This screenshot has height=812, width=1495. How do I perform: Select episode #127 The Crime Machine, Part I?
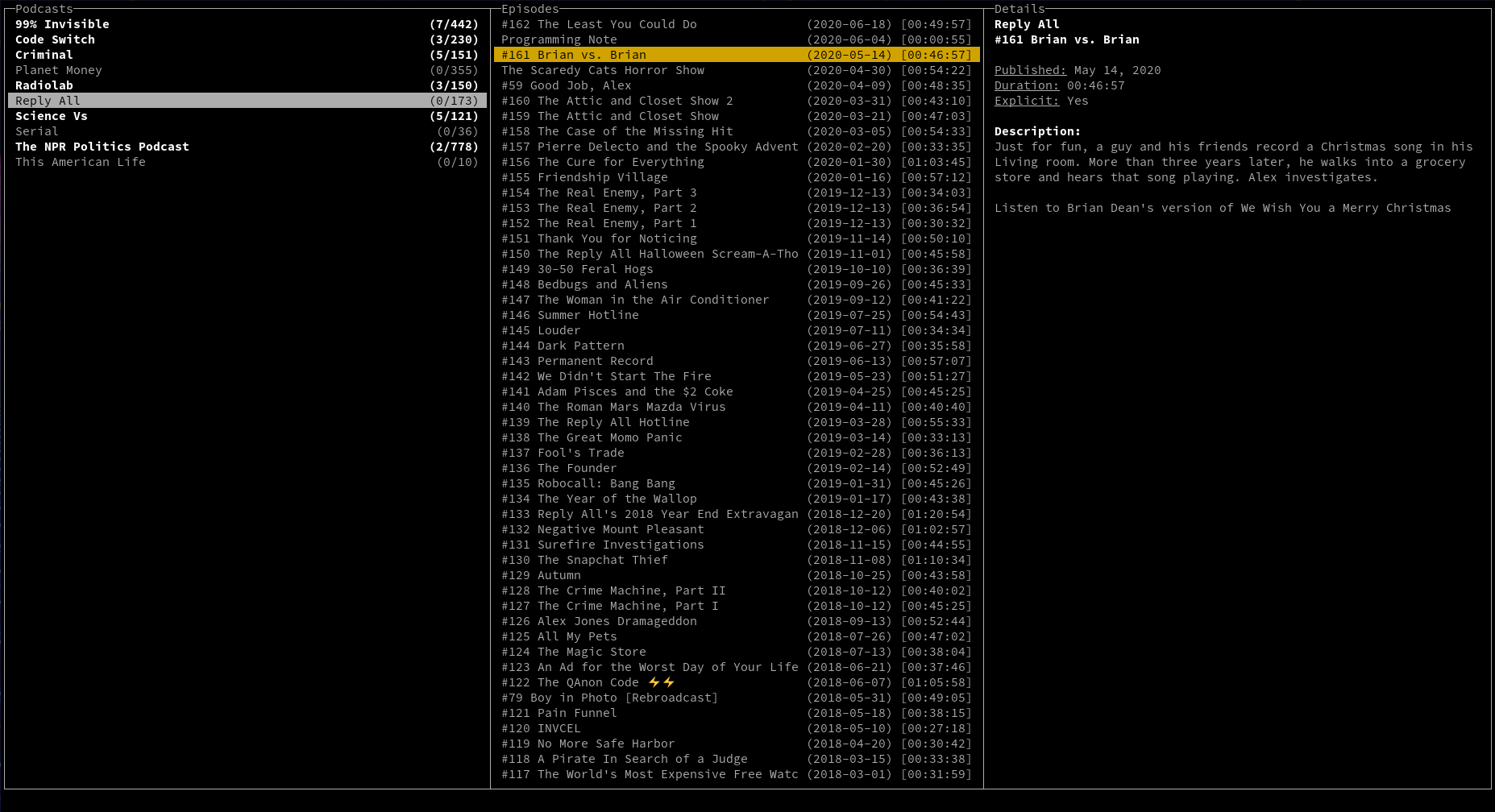[737, 606]
